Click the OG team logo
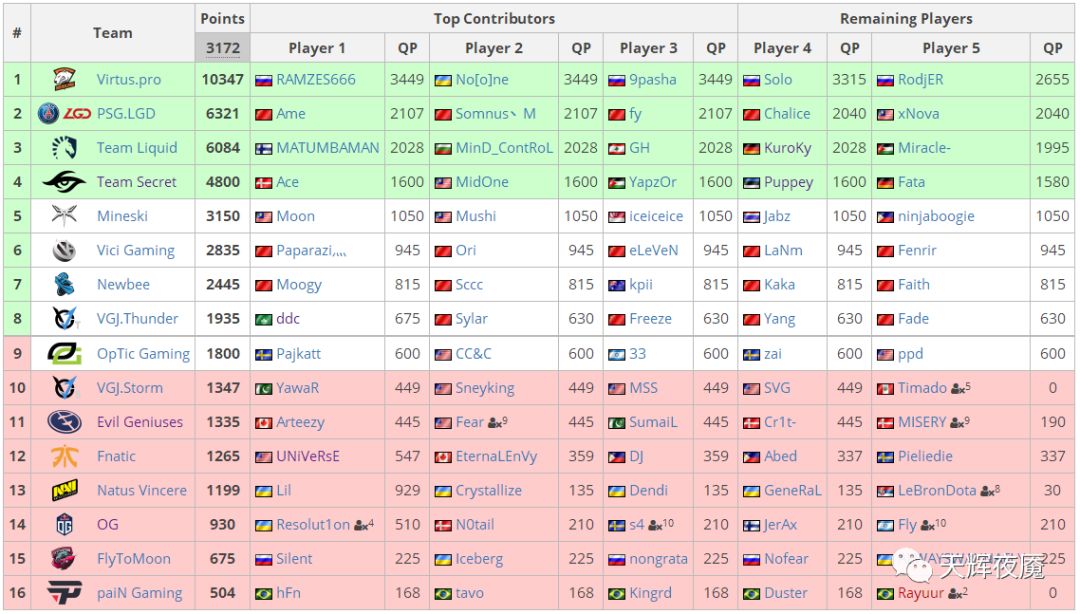This screenshot has width=1080, height=614. click(64, 524)
